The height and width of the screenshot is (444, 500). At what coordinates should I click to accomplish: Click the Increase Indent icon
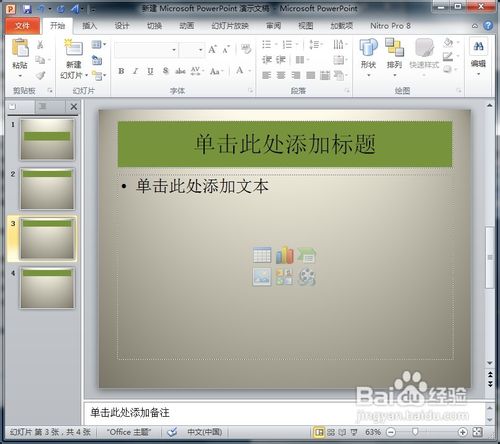pyautogui.click(x=281, y=60)
